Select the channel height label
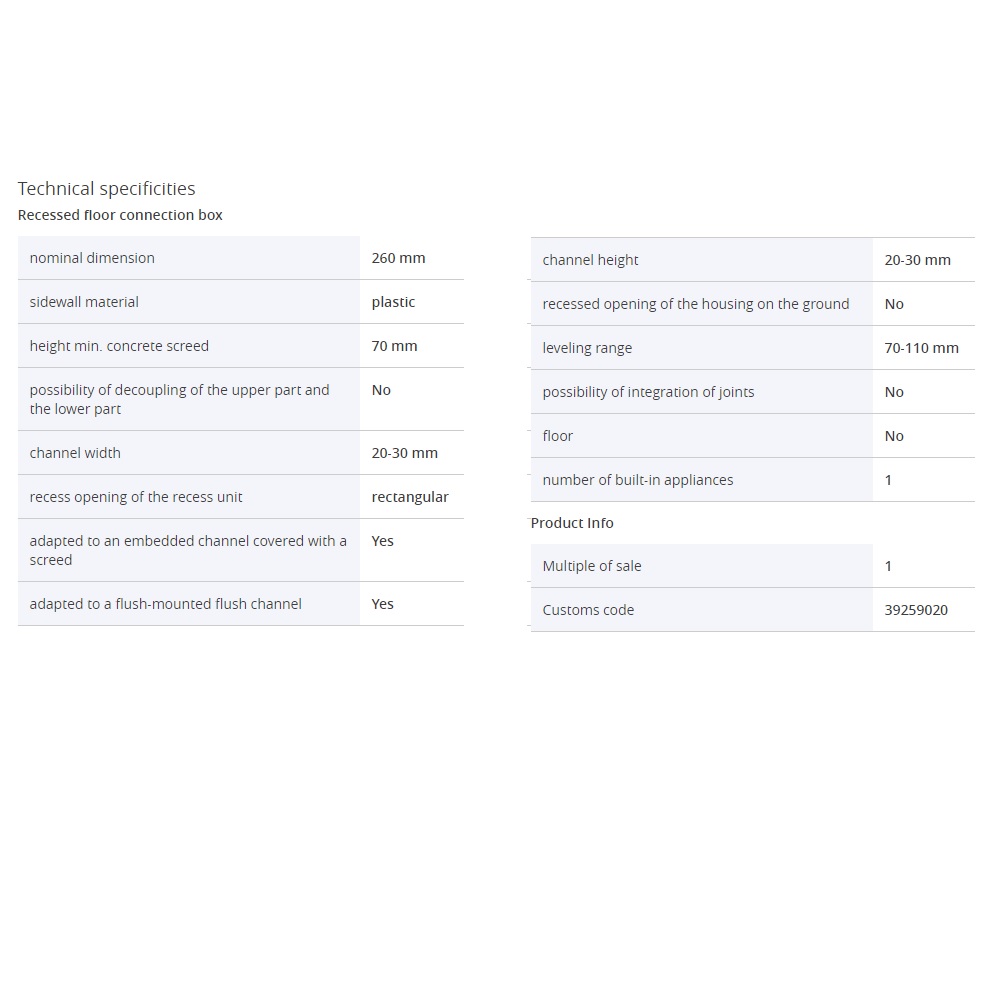This screenshot has width=1000, height=1000. (x=590, y=260)
